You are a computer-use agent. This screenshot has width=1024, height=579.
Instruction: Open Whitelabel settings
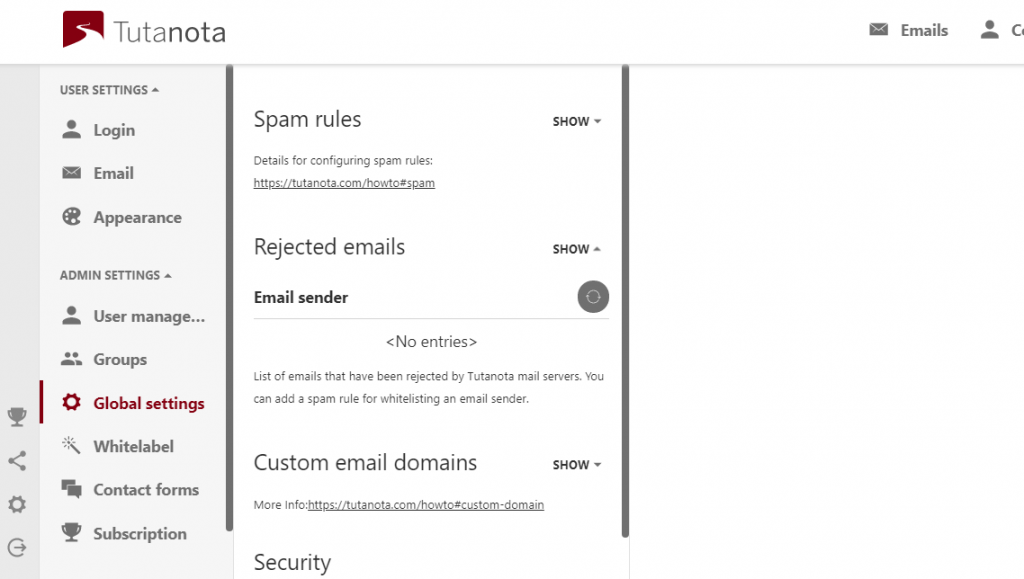coord(133,446)
